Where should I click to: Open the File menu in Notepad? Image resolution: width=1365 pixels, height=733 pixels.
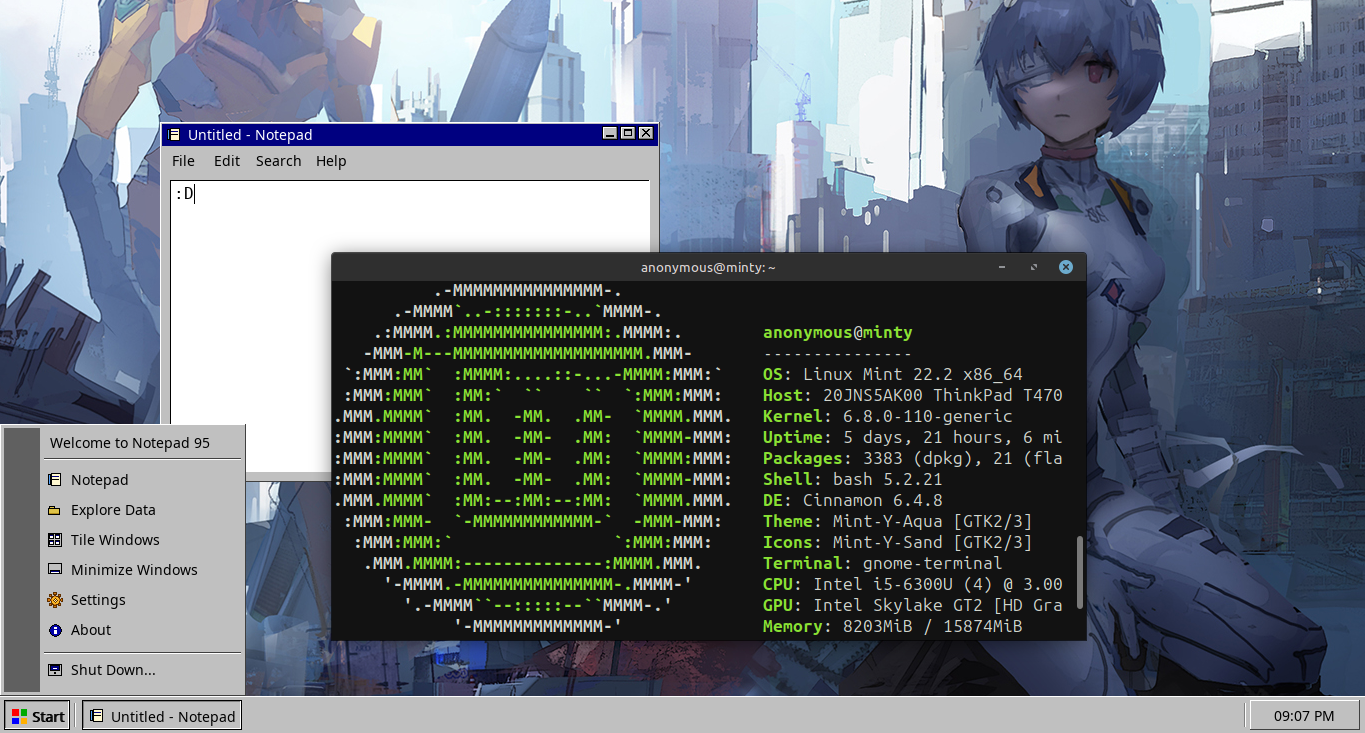coord(183,161)
